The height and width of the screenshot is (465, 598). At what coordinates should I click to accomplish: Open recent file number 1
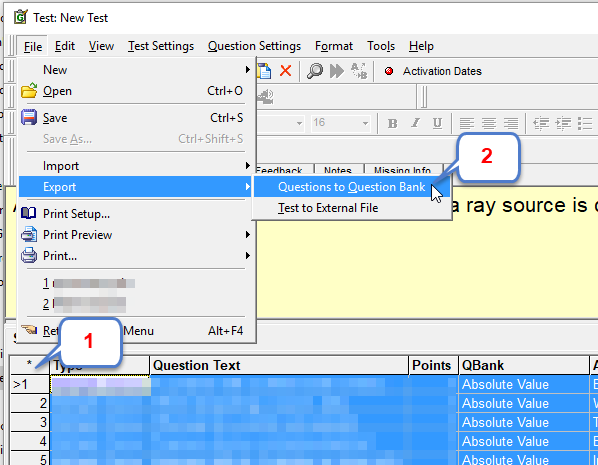[135, 283]
